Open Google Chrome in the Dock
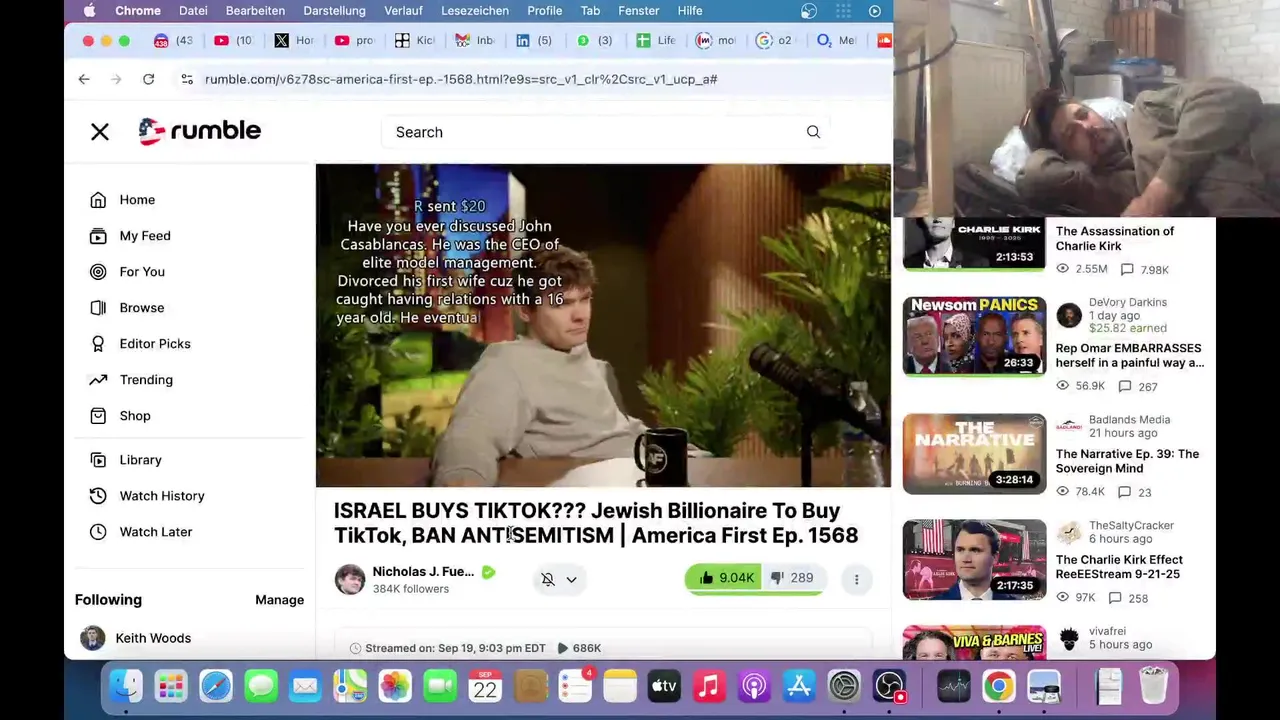The image size is (1280, 720). (998, 686)
